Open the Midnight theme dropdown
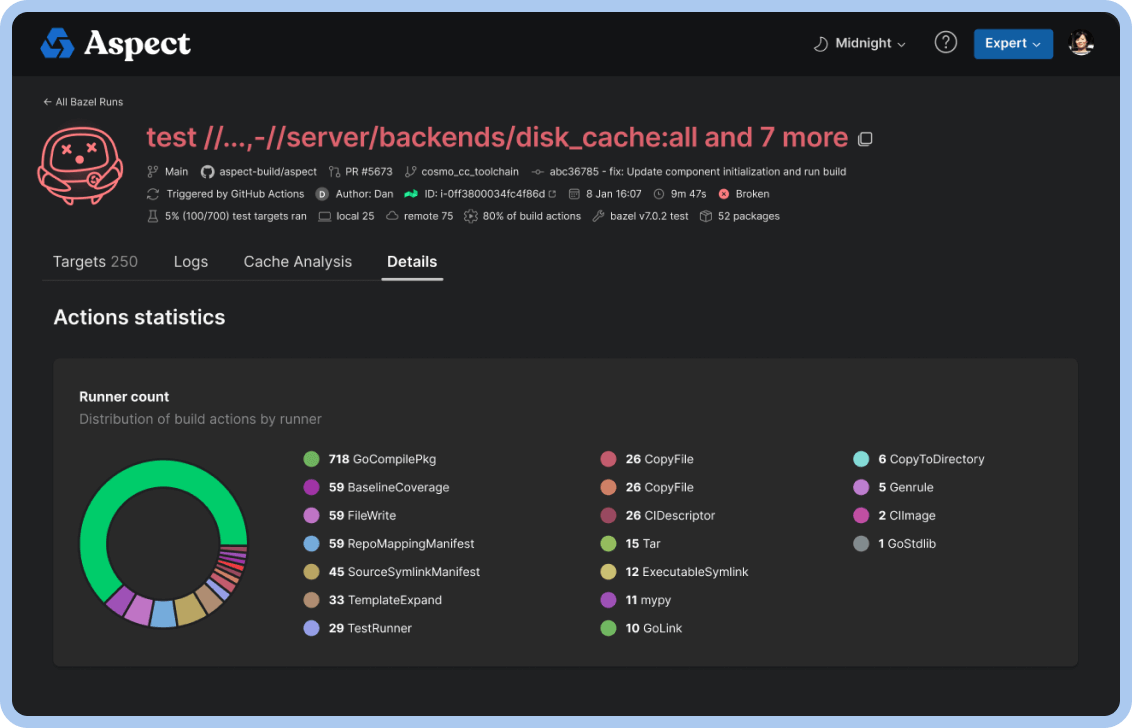This screenshot has height=728, width=1132. 860,43
